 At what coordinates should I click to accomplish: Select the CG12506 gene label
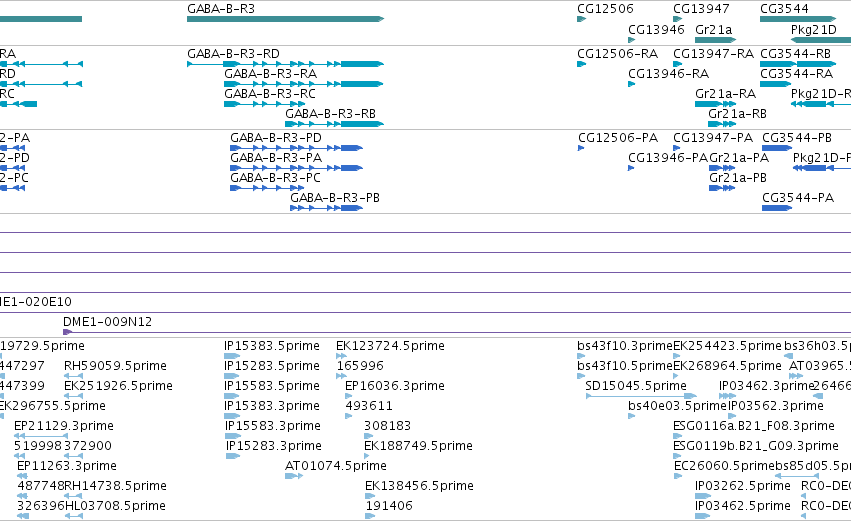click(x=605, y=9)
